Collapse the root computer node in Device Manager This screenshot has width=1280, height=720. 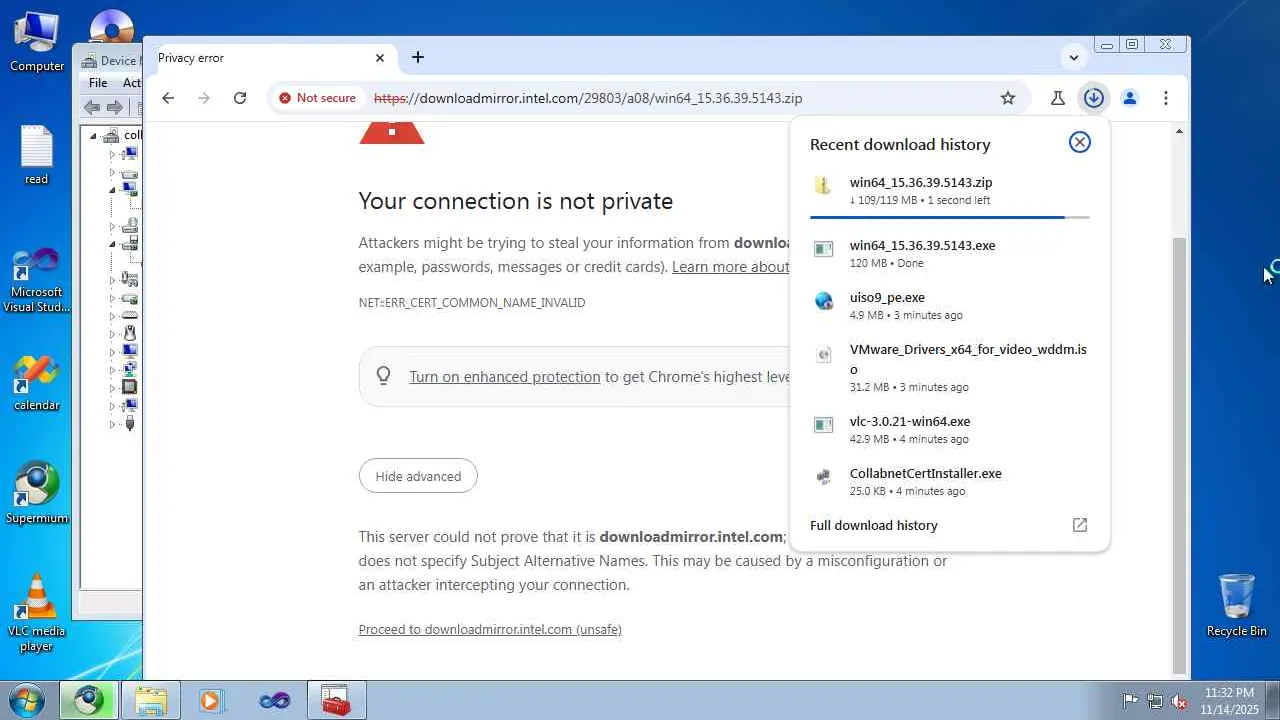point(94,136)
